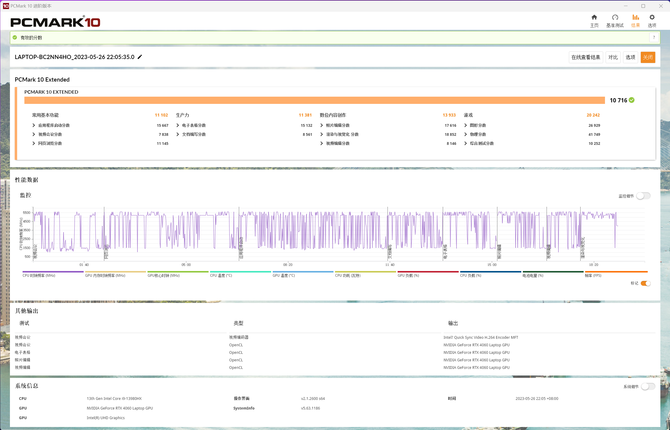Toggle the green GPU core clock legend
This screenshot has height=430, width=670.
tap(178, 274)
